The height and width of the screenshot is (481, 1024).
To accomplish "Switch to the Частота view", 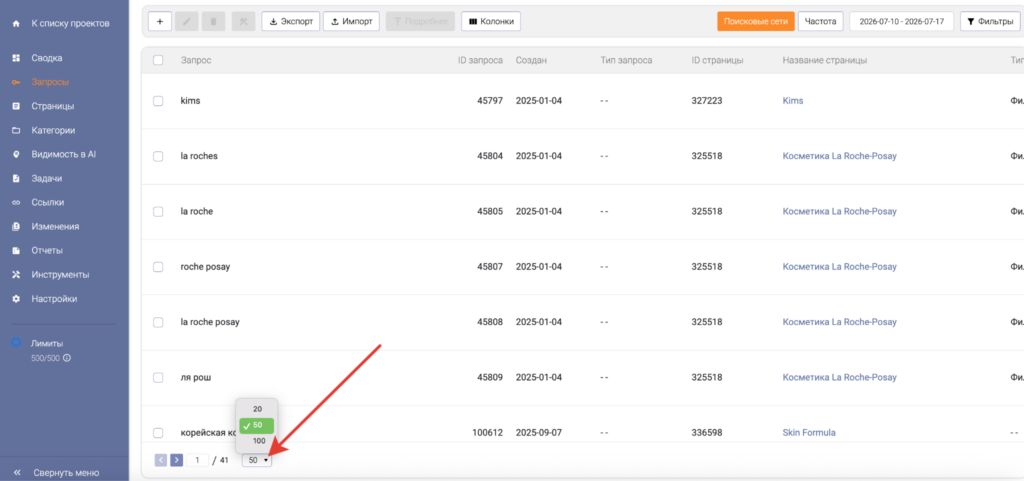I will (820, 22).
